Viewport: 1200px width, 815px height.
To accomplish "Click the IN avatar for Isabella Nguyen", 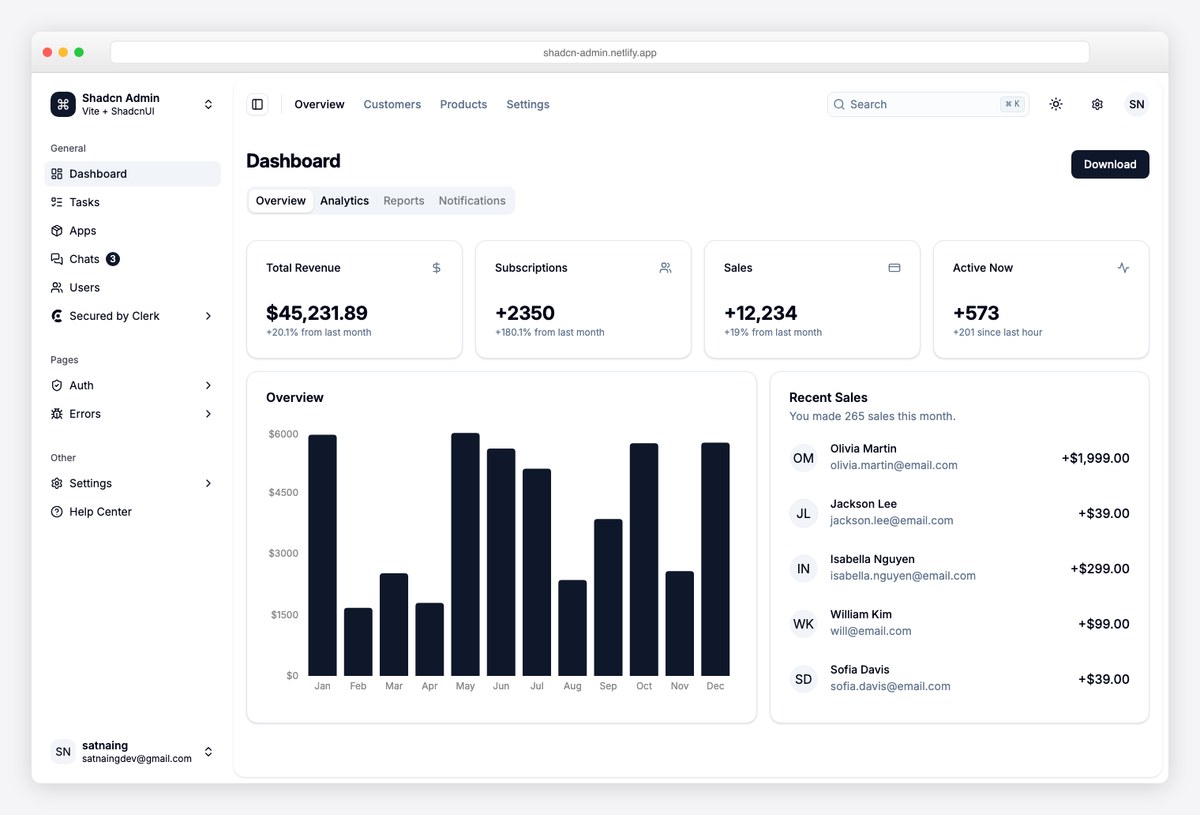I will (804, 569).
